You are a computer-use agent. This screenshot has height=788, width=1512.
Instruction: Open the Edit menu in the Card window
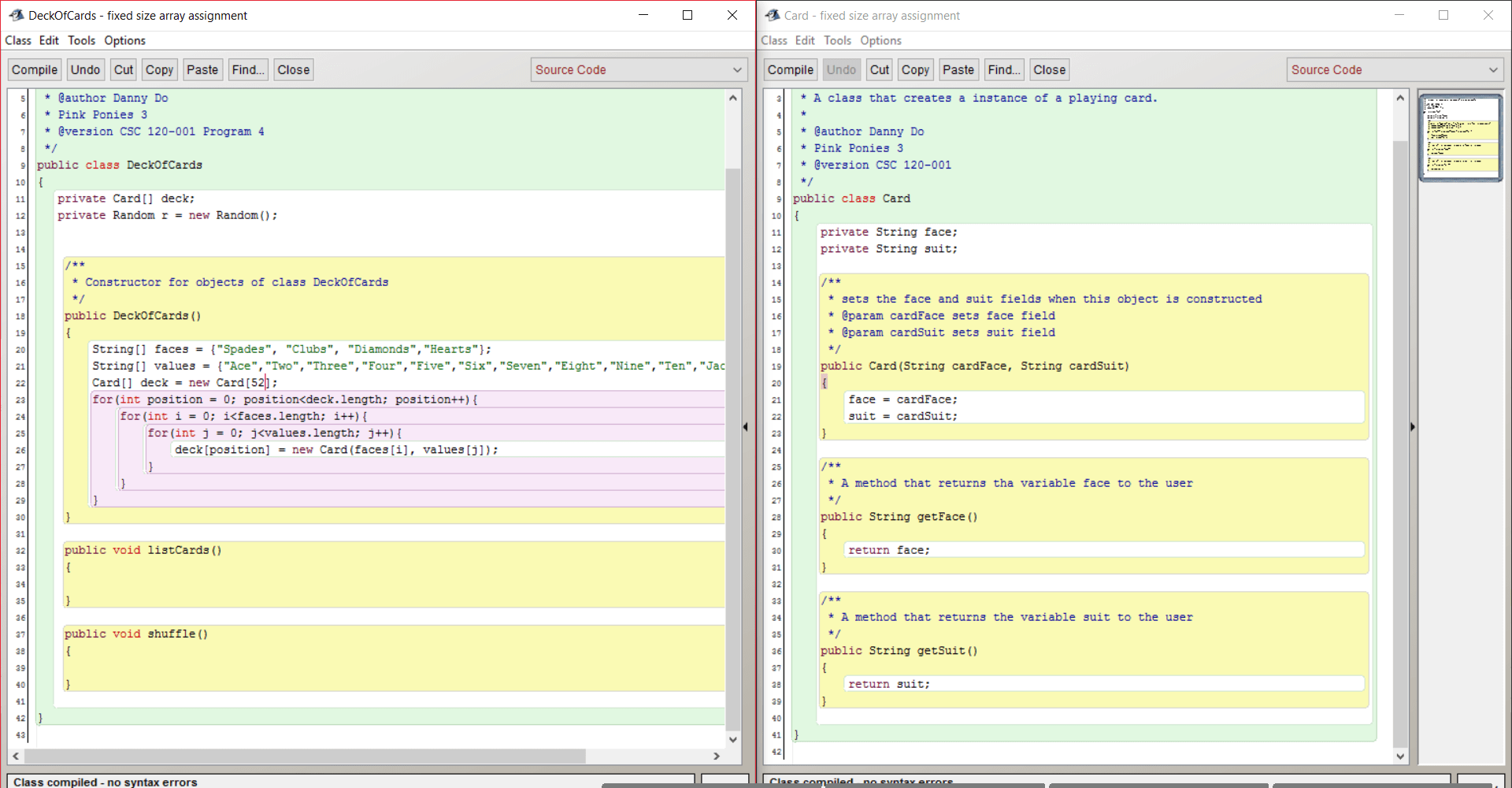[x=804, y=40]
